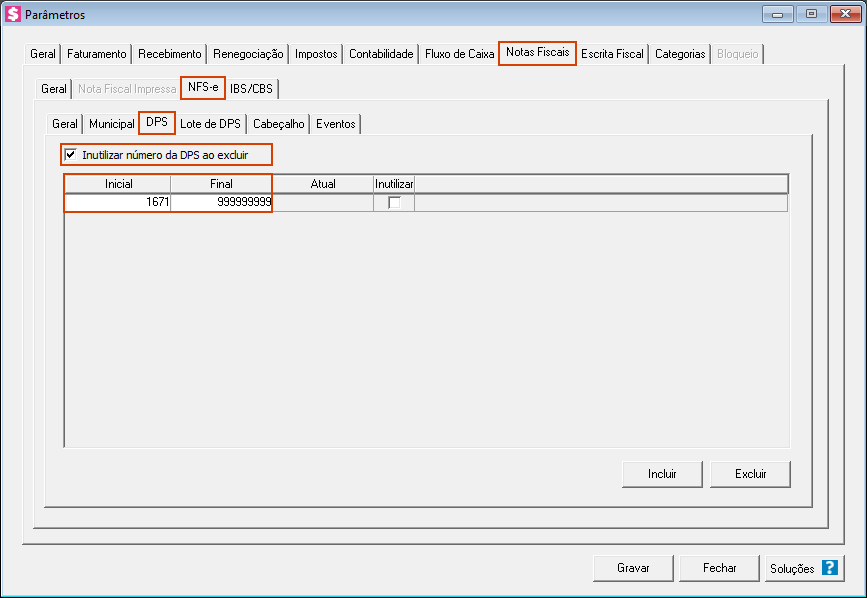Open the Eventos tab

coord(335,124)
